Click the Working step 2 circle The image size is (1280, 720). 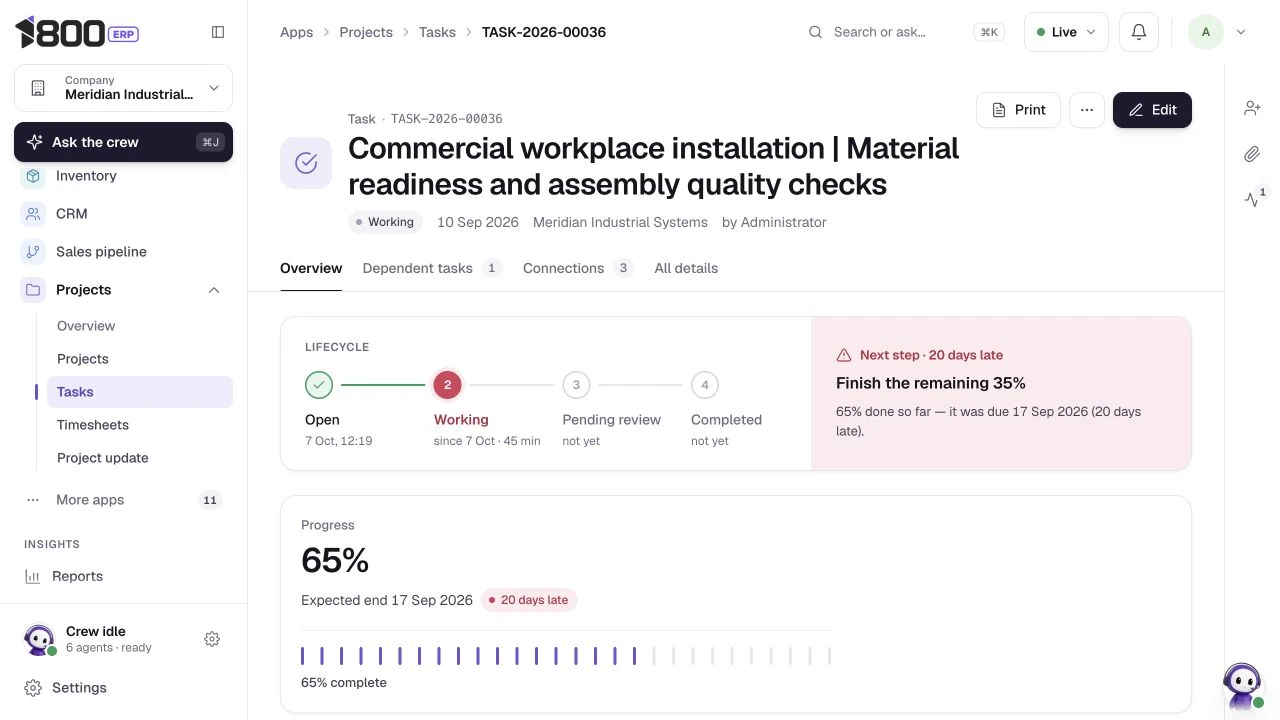(447, 384)
